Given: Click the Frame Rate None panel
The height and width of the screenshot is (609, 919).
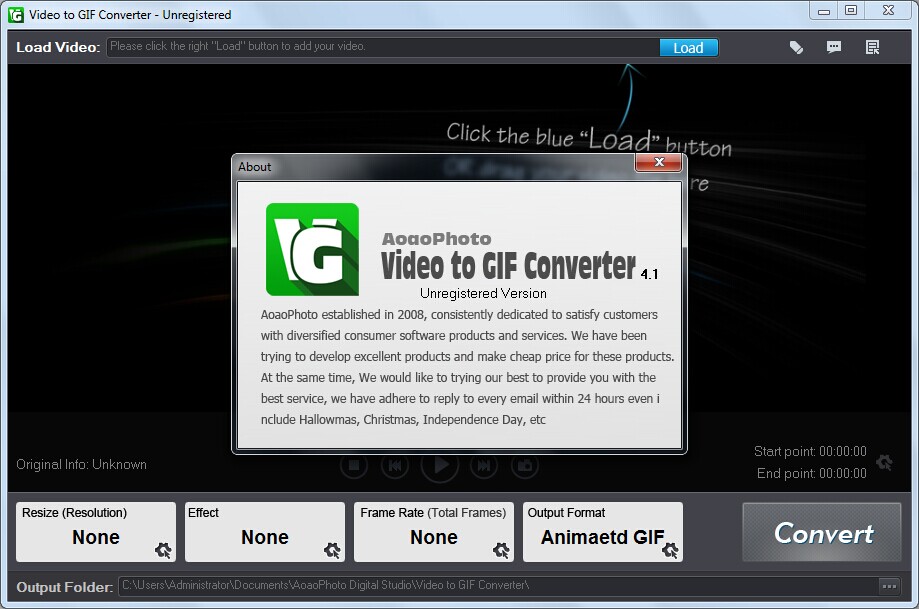Looking at the screenshot, I should point(434,532).
